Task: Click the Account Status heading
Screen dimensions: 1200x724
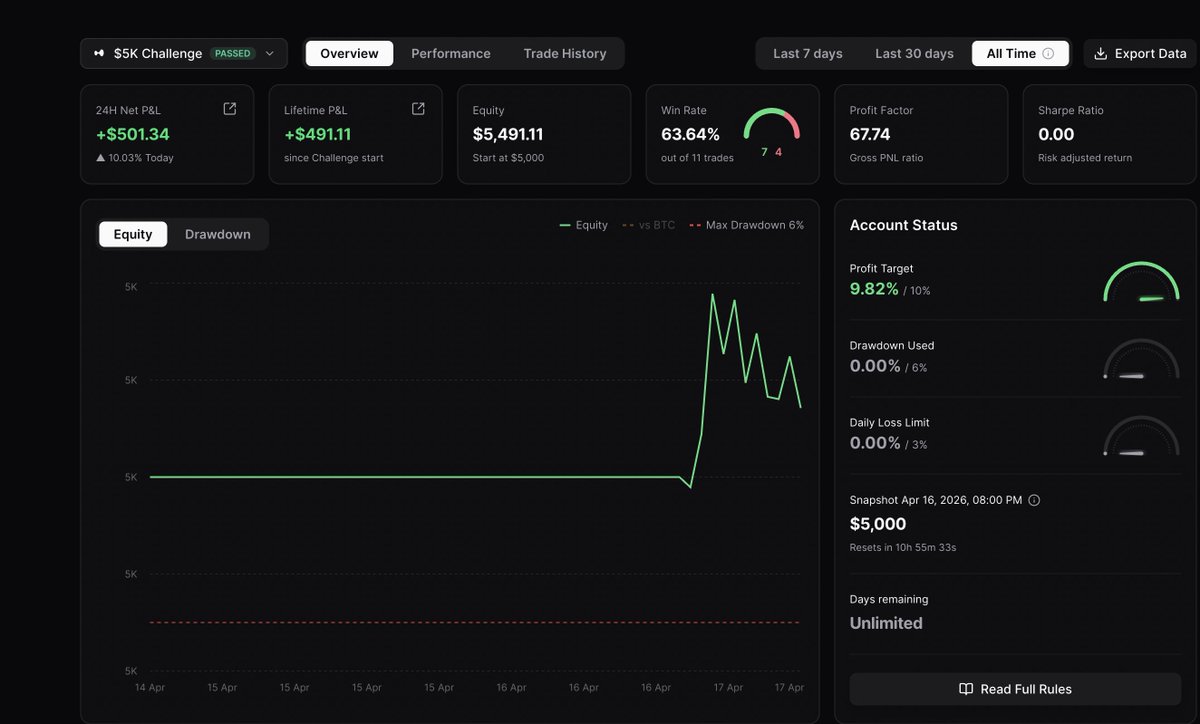Action: (x=904, y=225)
